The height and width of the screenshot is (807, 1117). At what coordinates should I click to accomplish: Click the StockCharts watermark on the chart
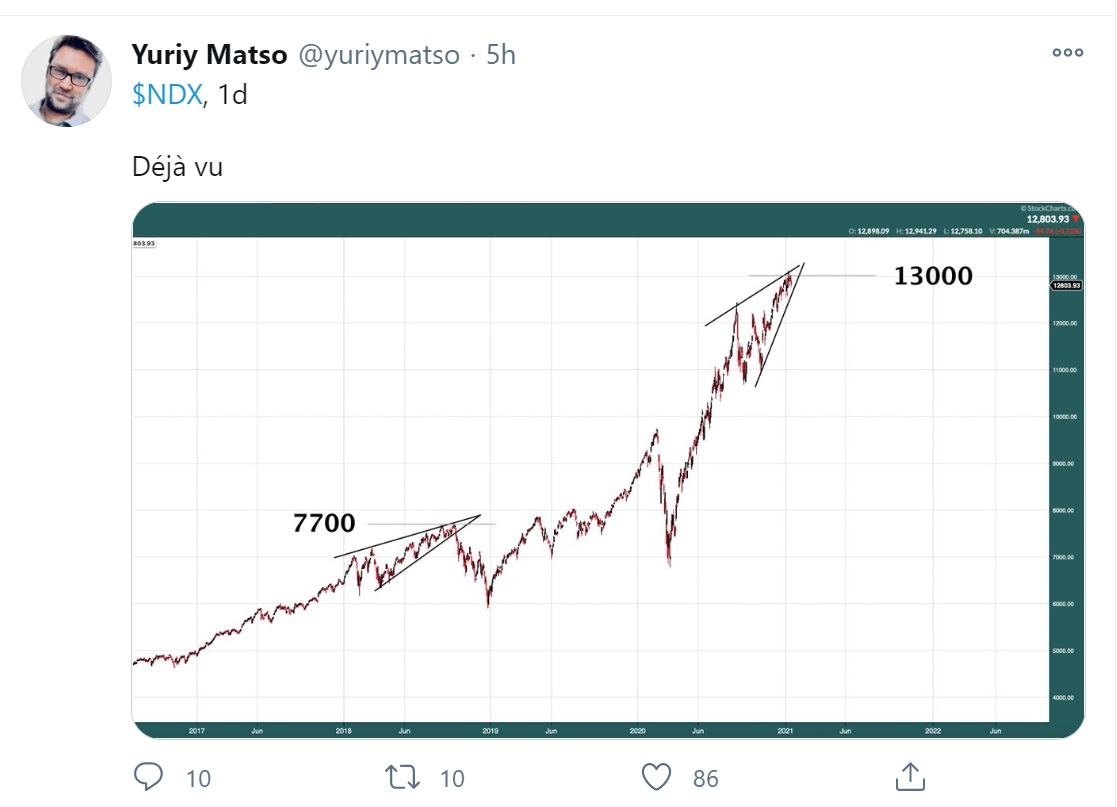(1049, 208)
